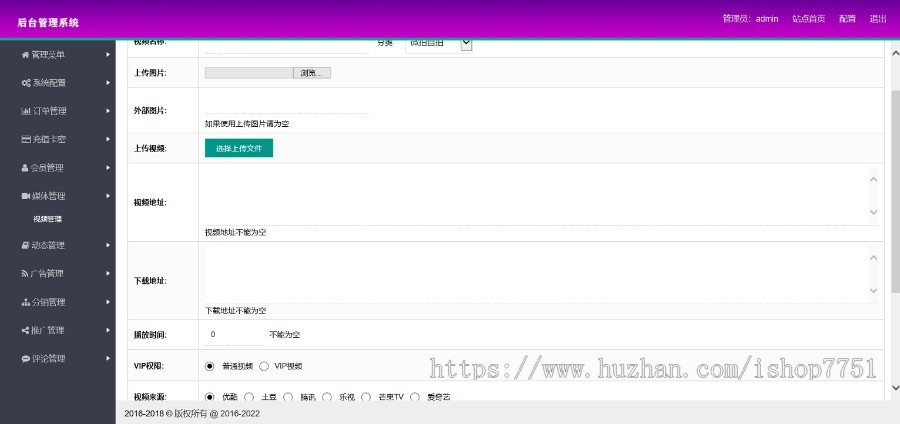Click the 下载地址 textarea scroll-down arrow
Image resolution: width=900 pixels, height=424 pixels.
874,291
